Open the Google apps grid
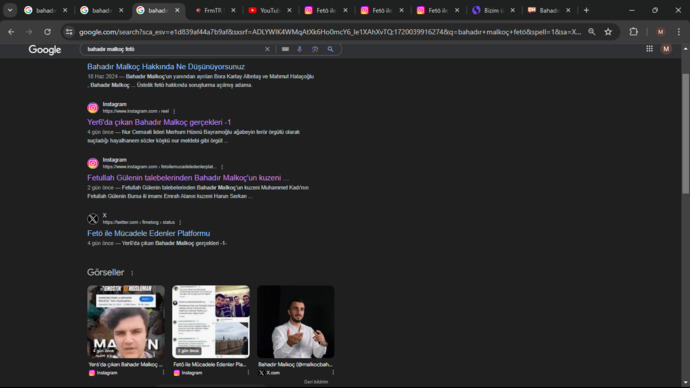The height and width of the screenshot is (388, 690). pos(650,49)
